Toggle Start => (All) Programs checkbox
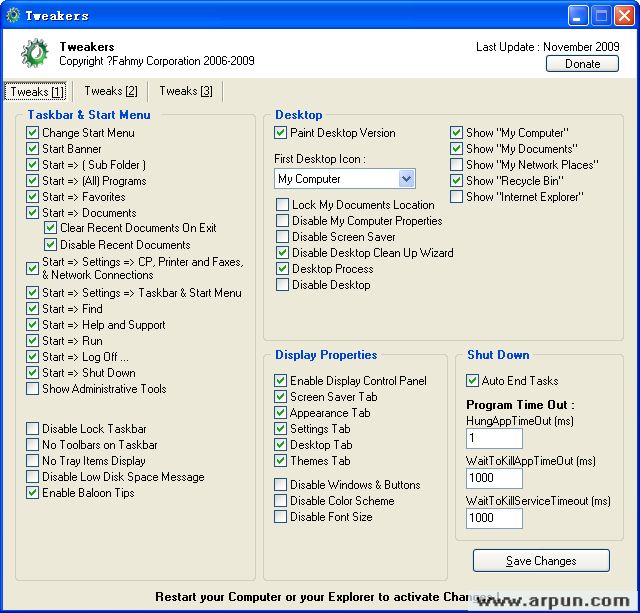The height and width of the screenshot is (613, 640). pyautogui.click(x=32, y=180)
